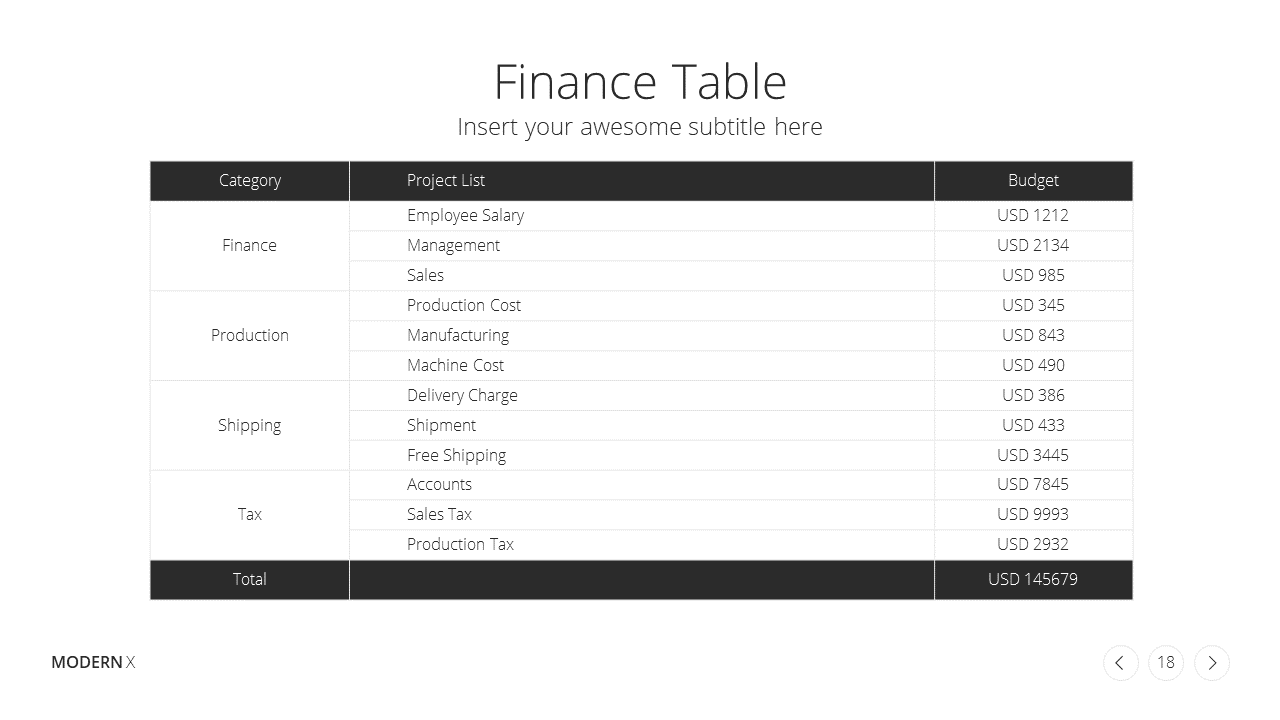The width and height of the screenshot is (1280, 720).
Task: Select the Production category cell
Action: (250, 336)
